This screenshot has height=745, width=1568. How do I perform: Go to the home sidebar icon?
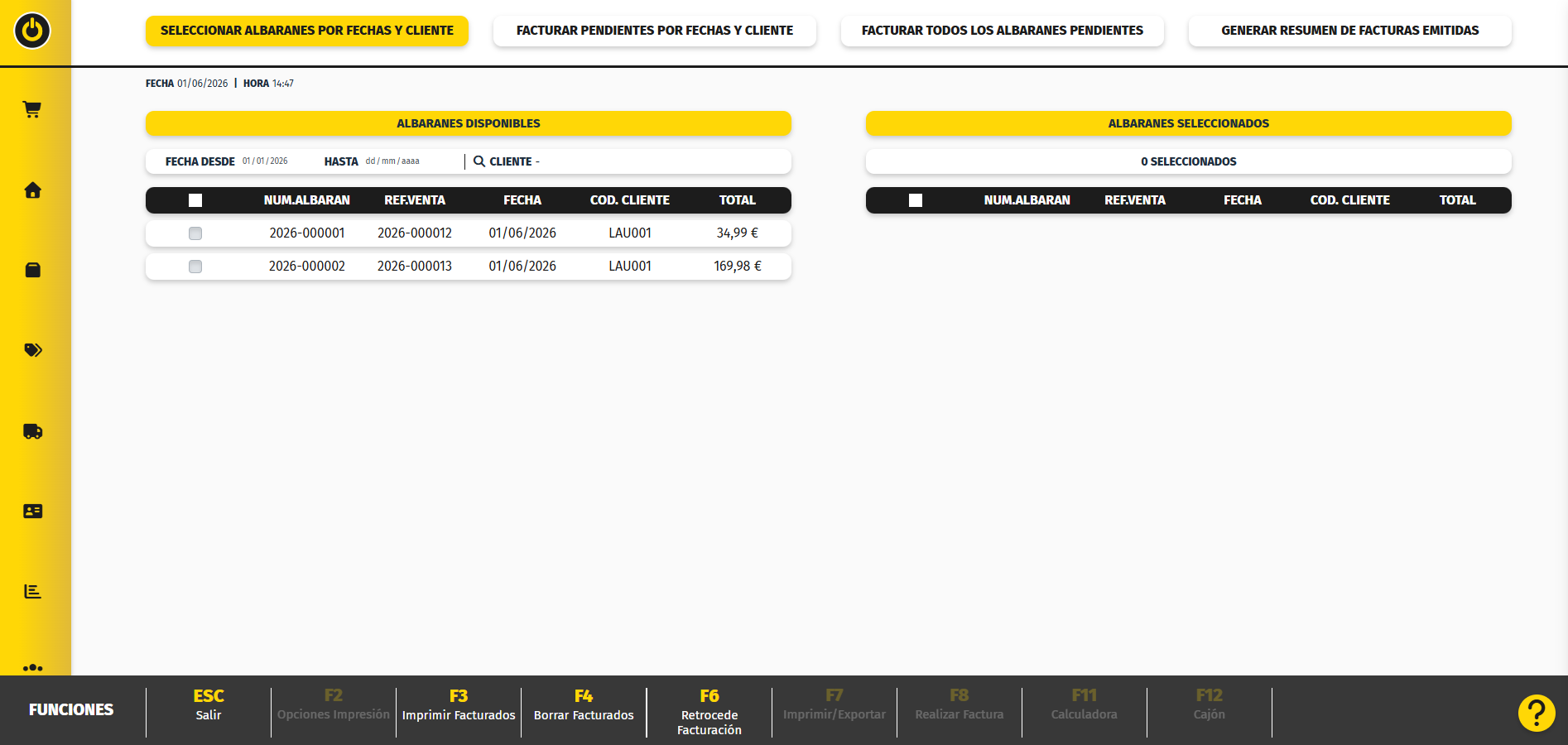point(32,190)
